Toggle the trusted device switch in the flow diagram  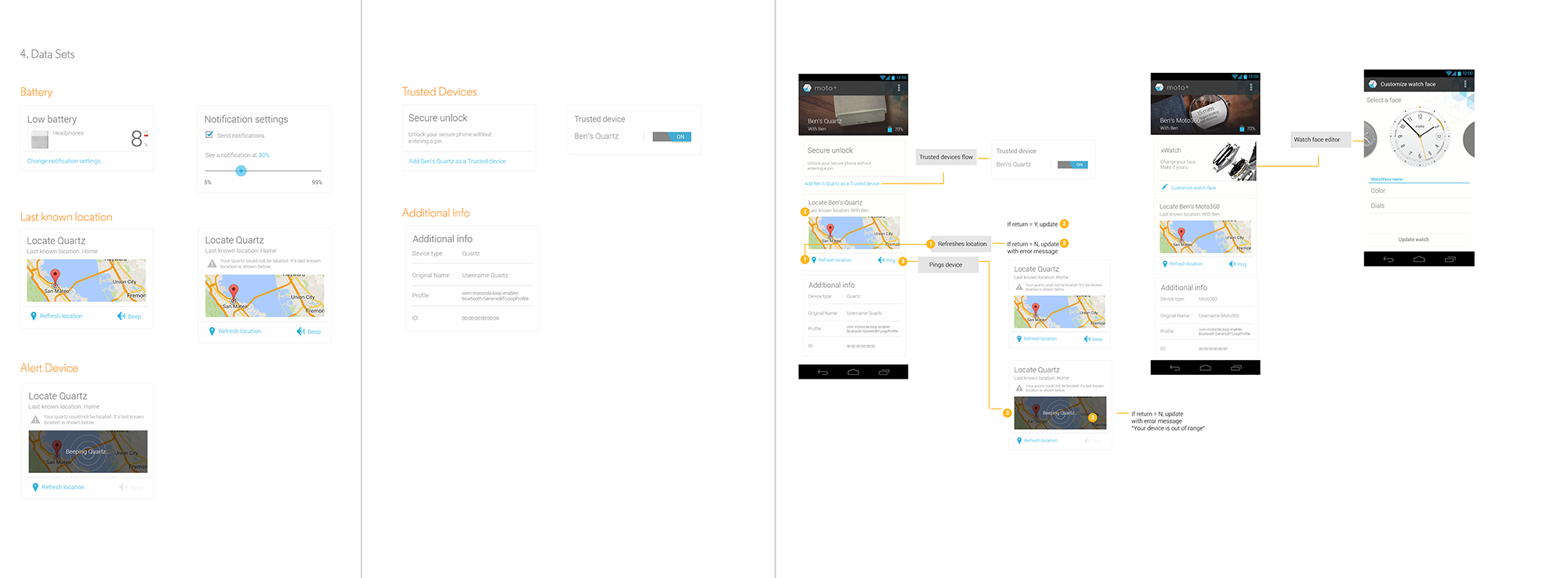coord(1073,165)
